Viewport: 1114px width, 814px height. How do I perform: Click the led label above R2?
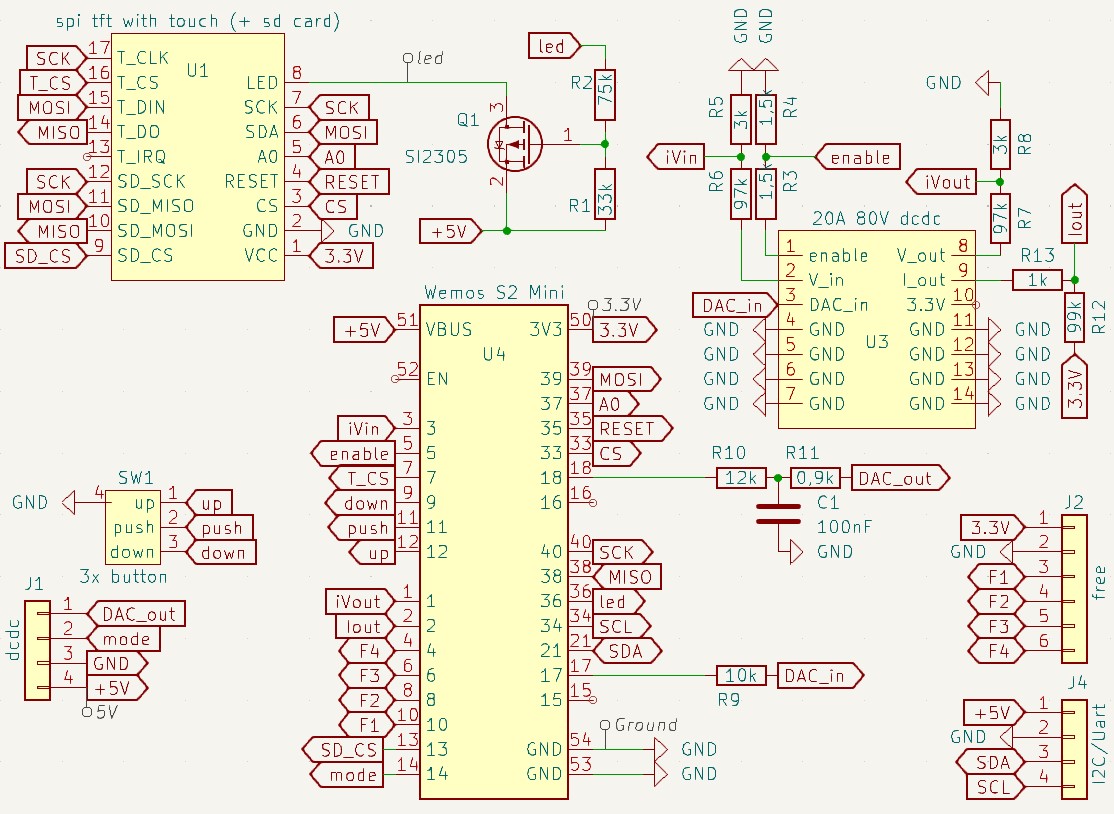[x=555, y=46]
